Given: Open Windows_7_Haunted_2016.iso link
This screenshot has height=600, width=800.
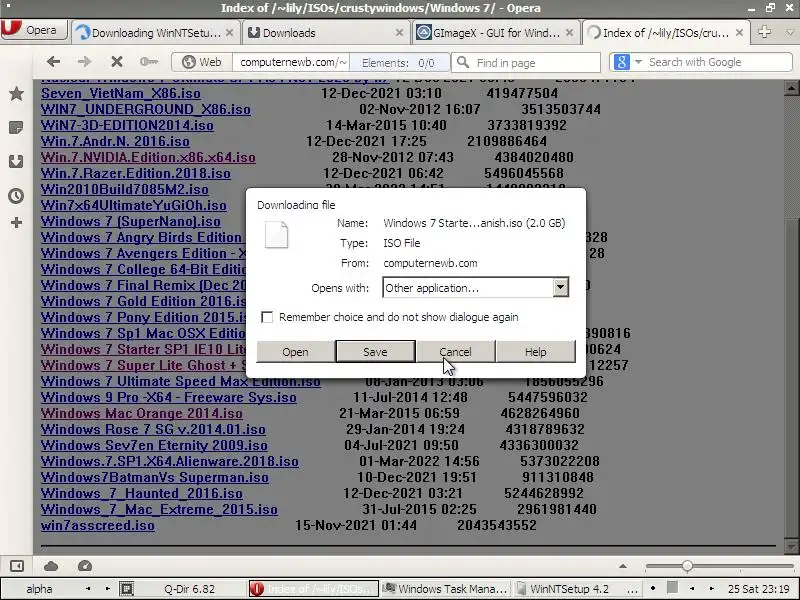Looking at the screenshot, I should click(x=142, y=493).
